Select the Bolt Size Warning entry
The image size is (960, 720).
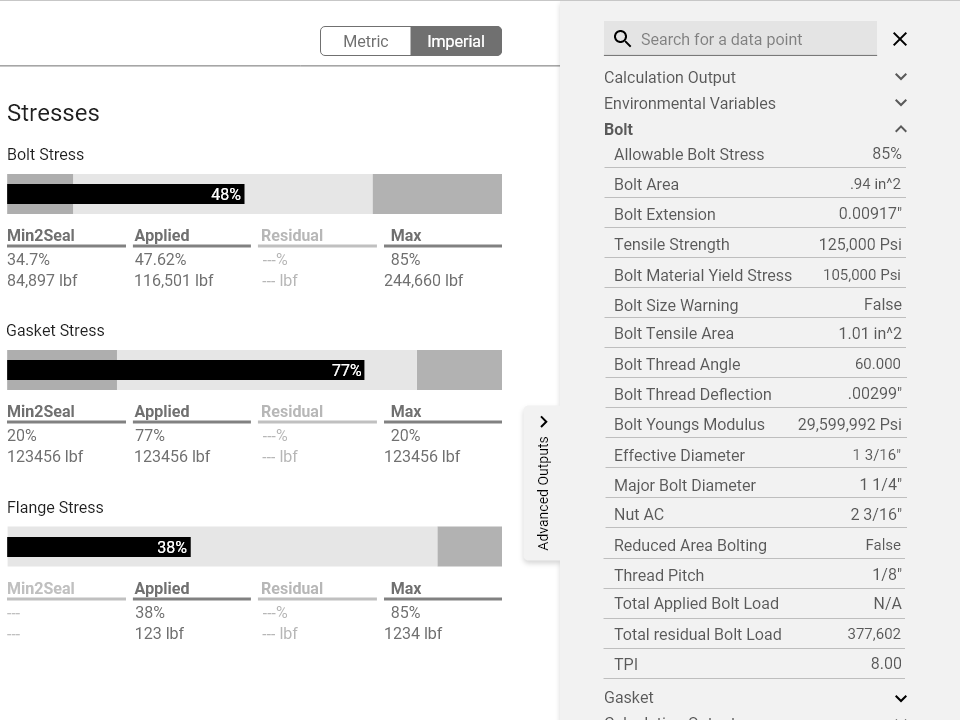pos(755,304)
